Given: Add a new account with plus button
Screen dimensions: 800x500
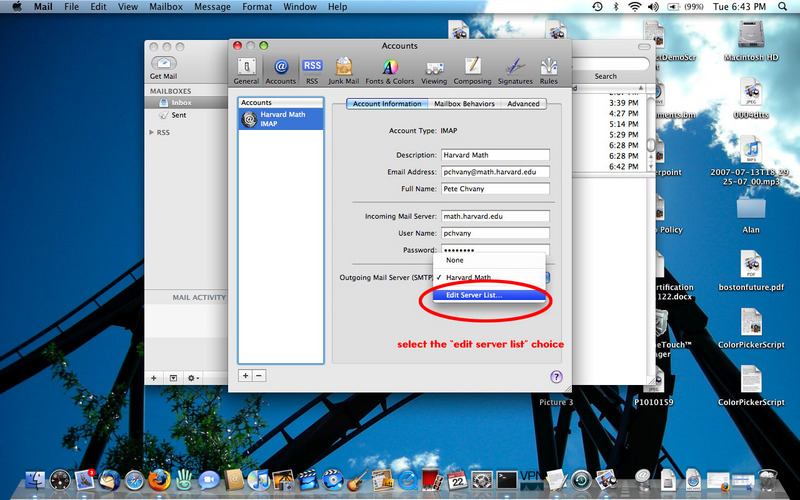Looking at the screenshot, I should coord(246,375).
